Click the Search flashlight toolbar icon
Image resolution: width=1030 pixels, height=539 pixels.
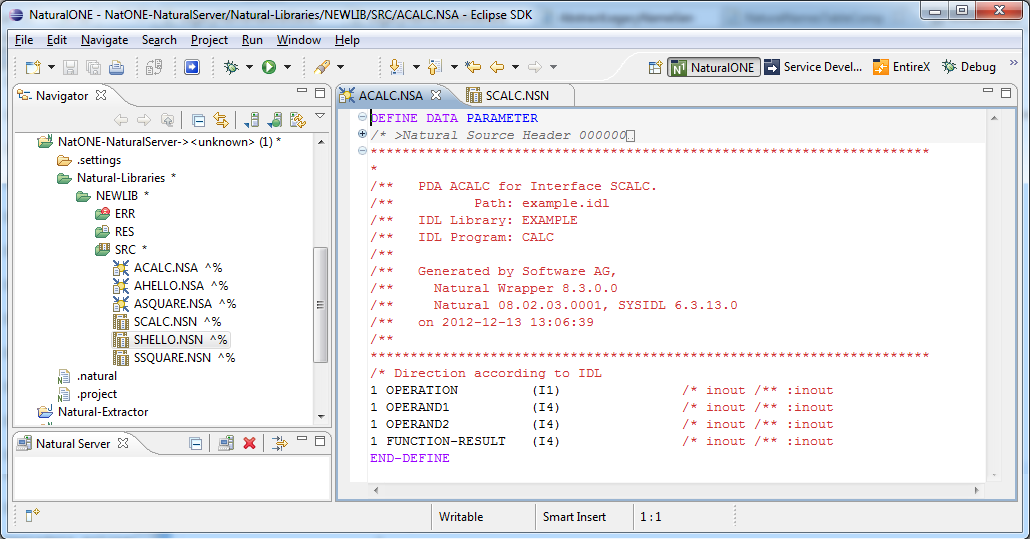point(322,67)
